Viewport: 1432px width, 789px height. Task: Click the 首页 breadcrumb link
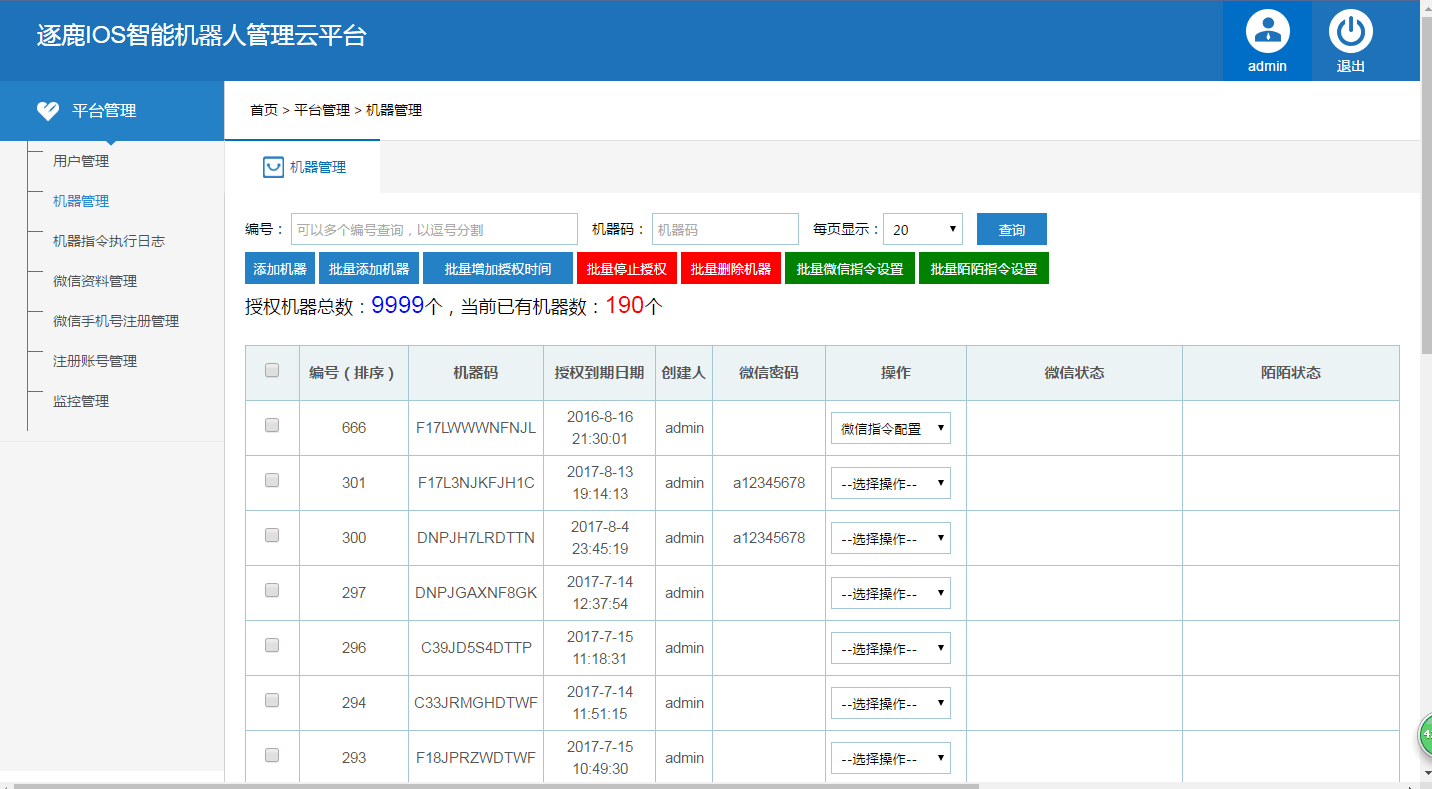pyautogui.click(x=264, y=110)
